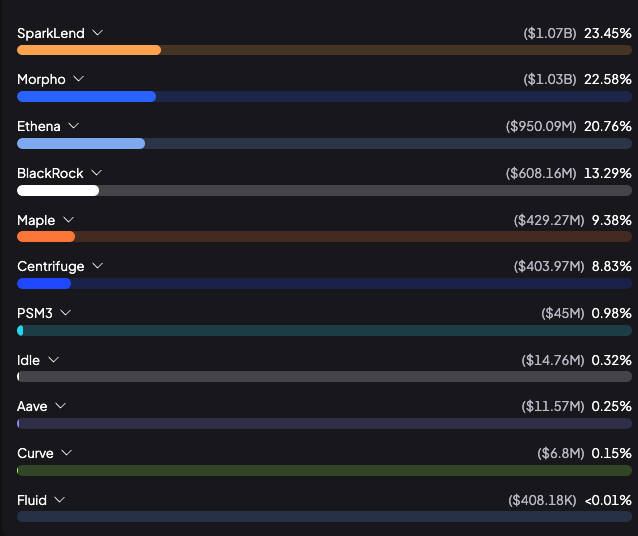The height and width of the screenshot is (536, 638).
Task: Click the ($1.07B) SparkLend amount
Action: [550, 33]
